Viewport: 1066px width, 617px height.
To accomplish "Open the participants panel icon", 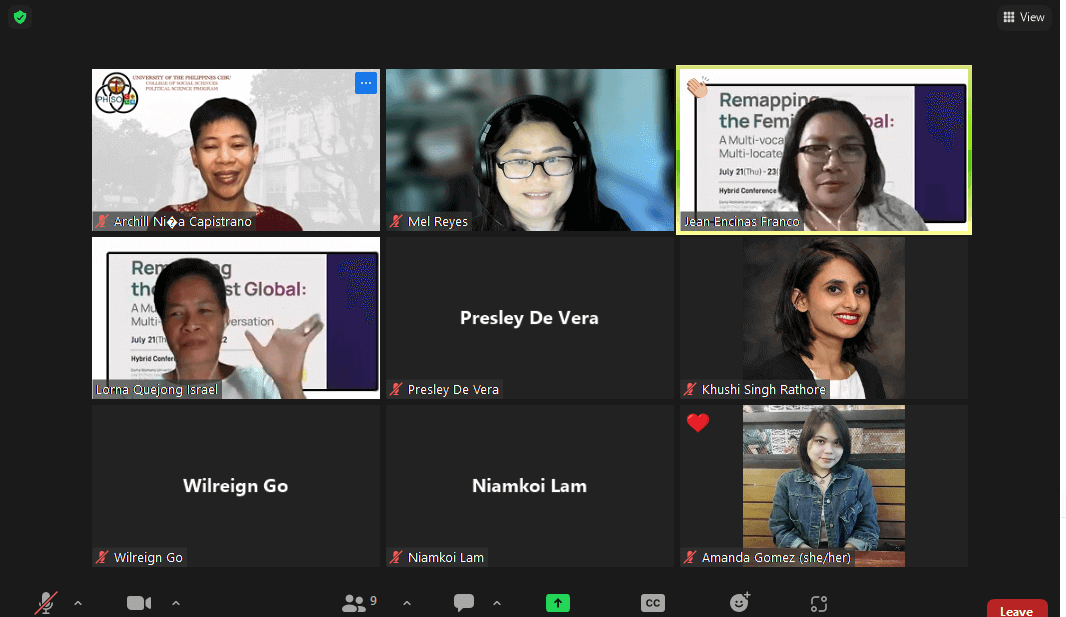I will point(354,602).
